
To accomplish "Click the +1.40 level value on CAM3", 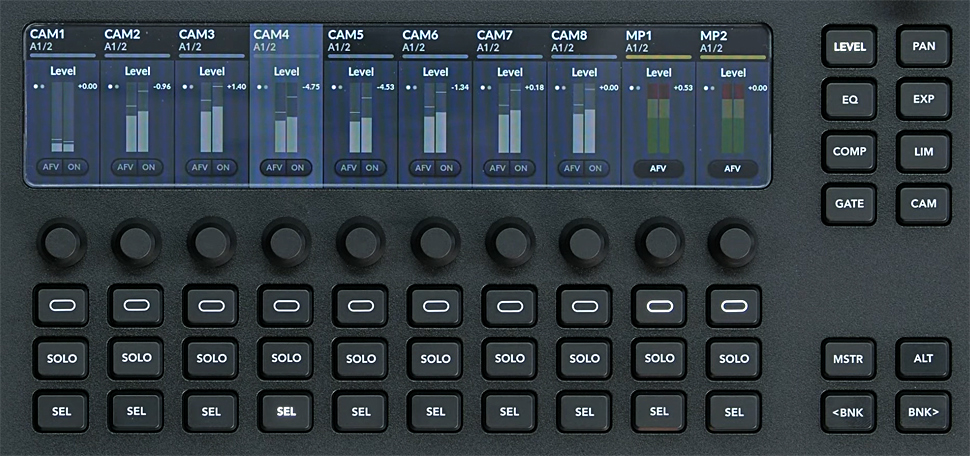I will point(236,87).
